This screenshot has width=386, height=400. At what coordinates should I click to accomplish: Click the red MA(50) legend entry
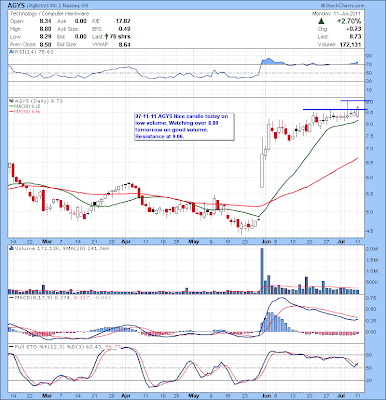click(x=25, y=112)
